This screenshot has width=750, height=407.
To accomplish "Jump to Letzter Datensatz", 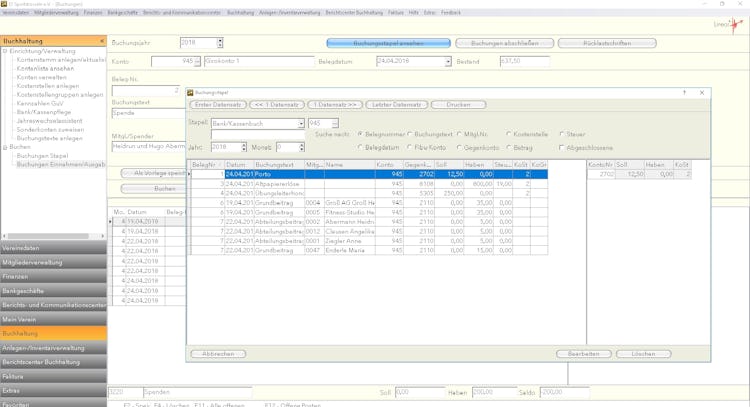I will (x=395, y=104).
